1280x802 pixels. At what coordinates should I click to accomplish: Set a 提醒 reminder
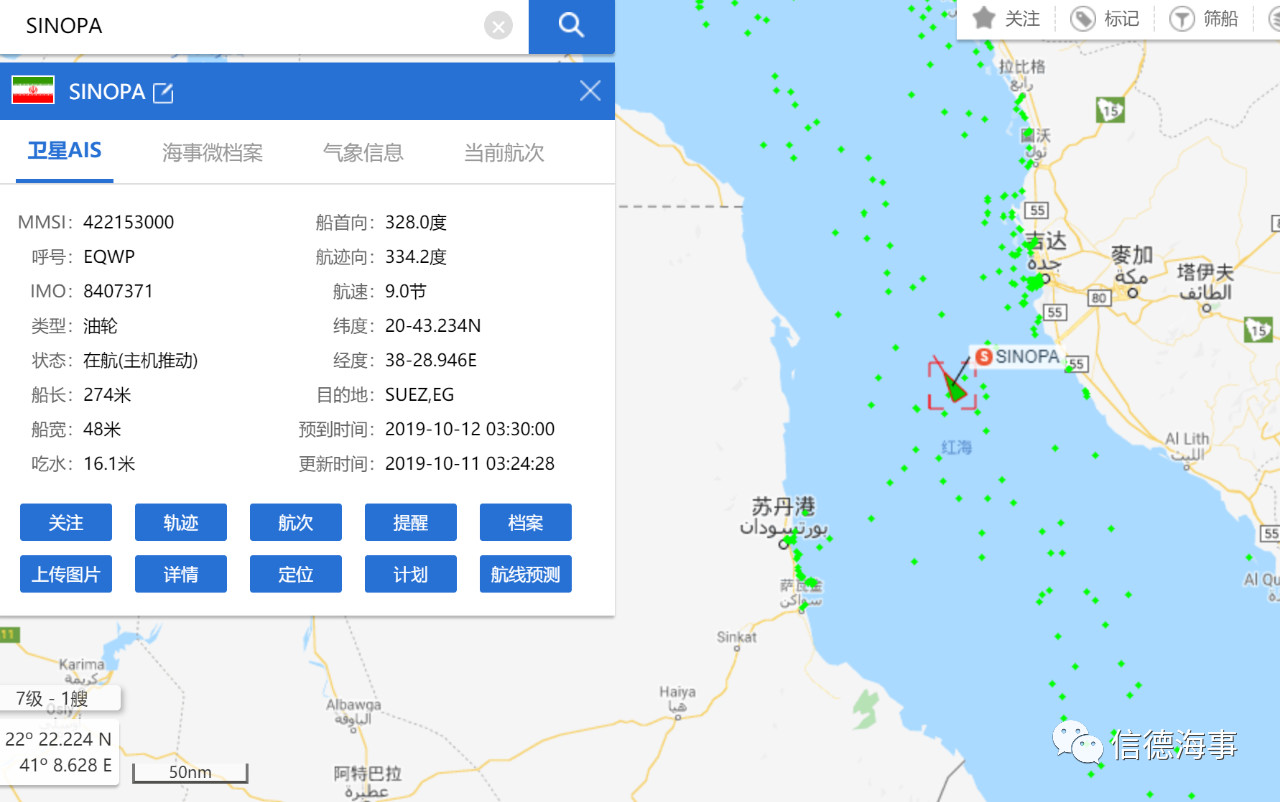[411, 522]
